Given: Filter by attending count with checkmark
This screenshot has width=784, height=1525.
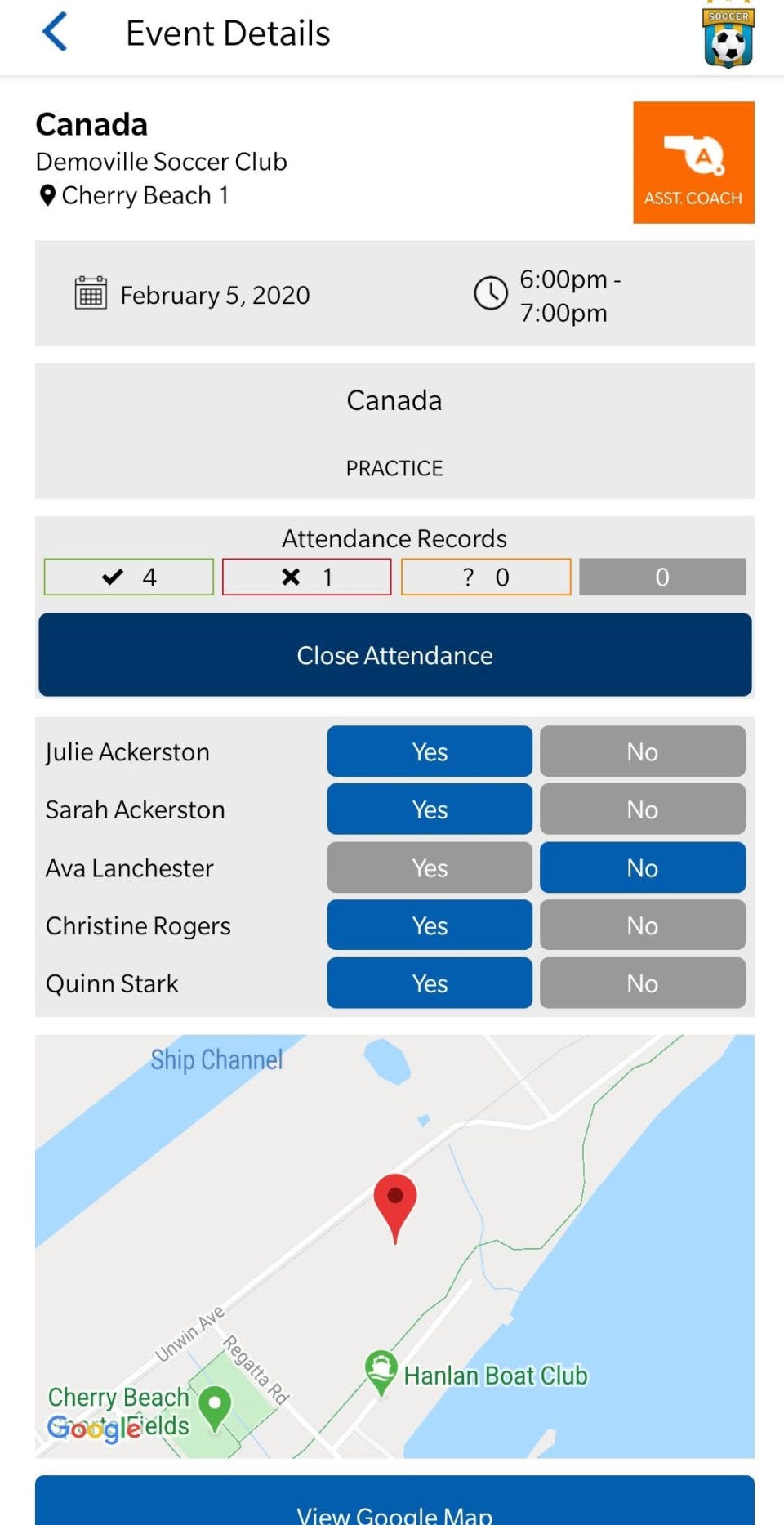Looking at the screenshot, I should pyautogui.click(x=129, y=577).
